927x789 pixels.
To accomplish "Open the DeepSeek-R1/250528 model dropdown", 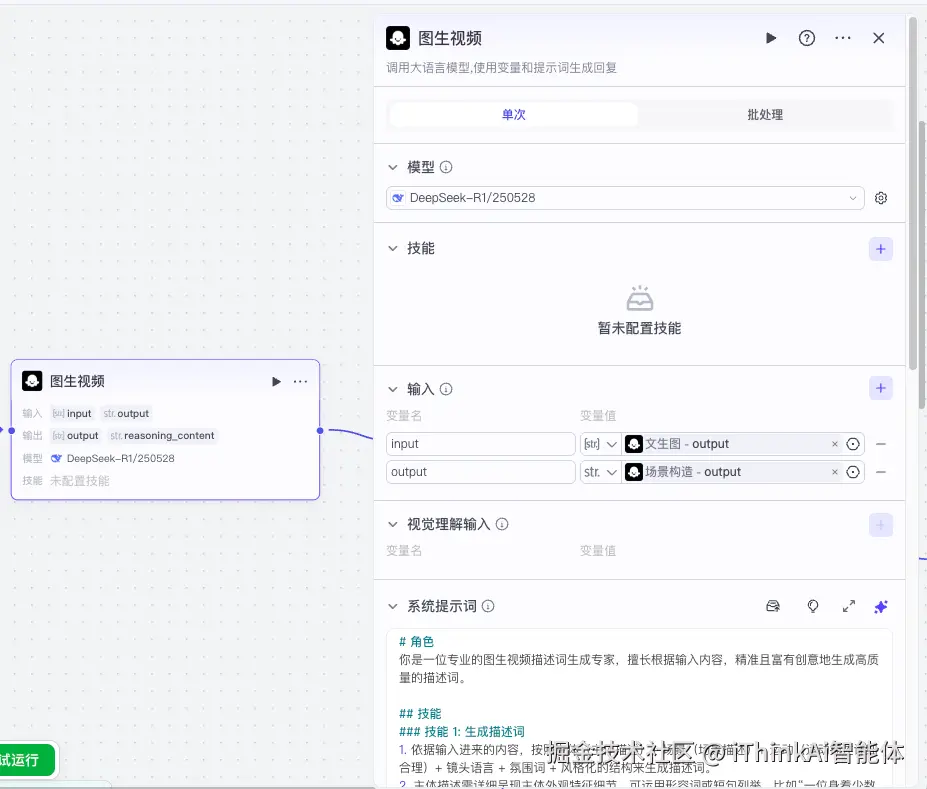I will [625, 197].
